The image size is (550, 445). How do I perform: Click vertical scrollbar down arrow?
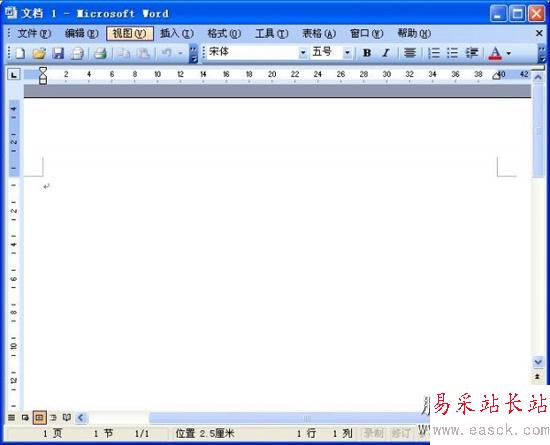coord(538,362)
